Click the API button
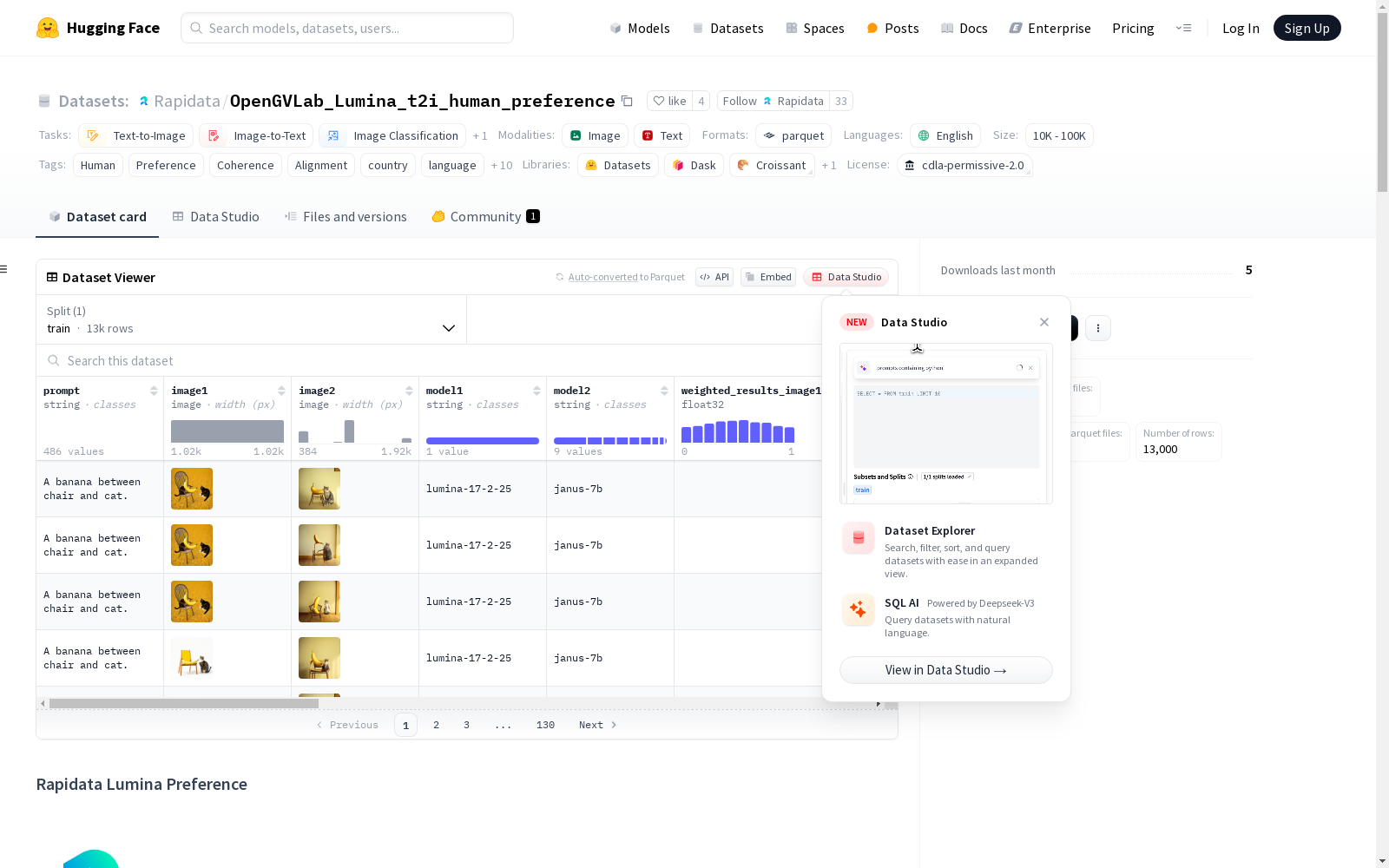Screen dimensions: 1389x868 click(714, 277)
